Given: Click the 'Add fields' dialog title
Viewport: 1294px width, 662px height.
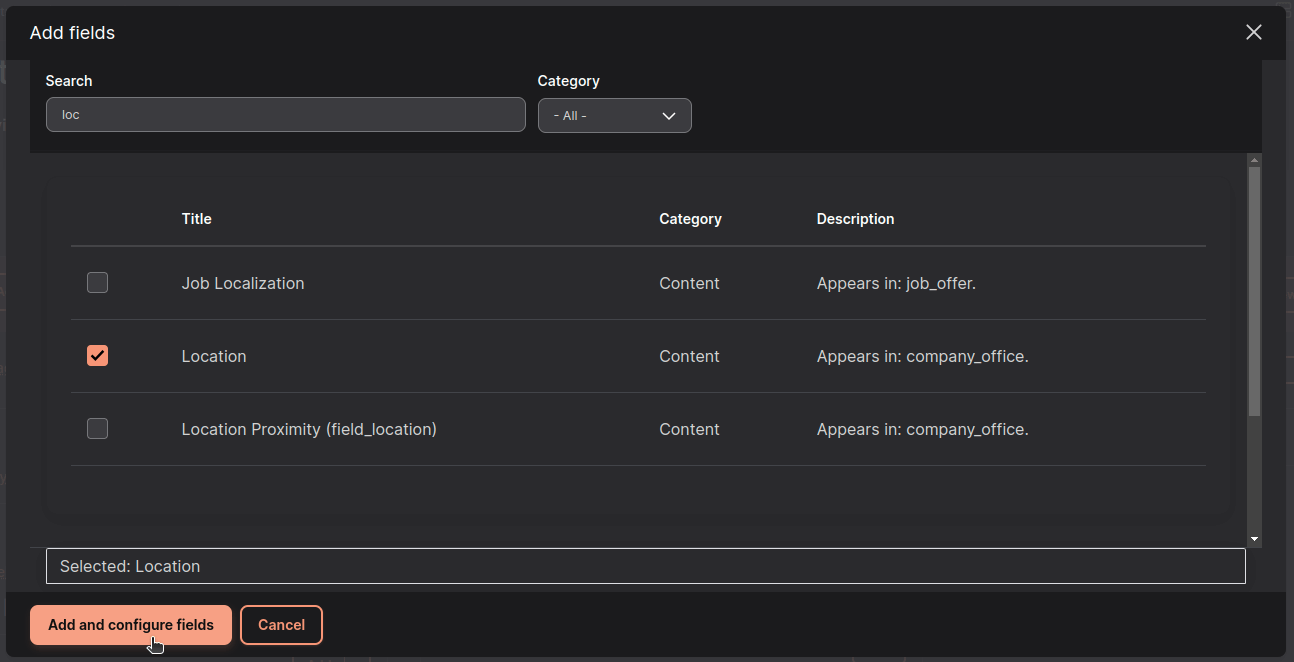Looking at the screenshot, I should click(x=72, y=33).
